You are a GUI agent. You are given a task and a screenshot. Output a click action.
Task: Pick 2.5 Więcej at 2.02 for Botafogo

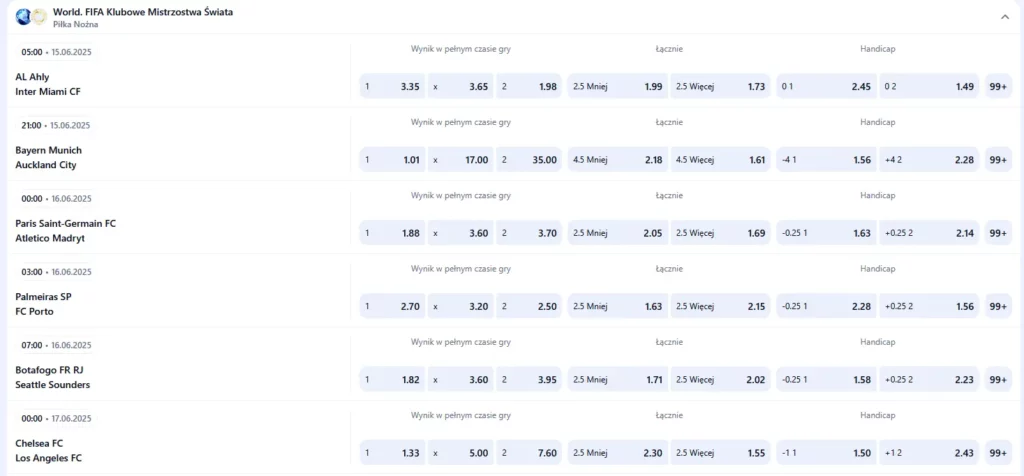tap(720, 380)
